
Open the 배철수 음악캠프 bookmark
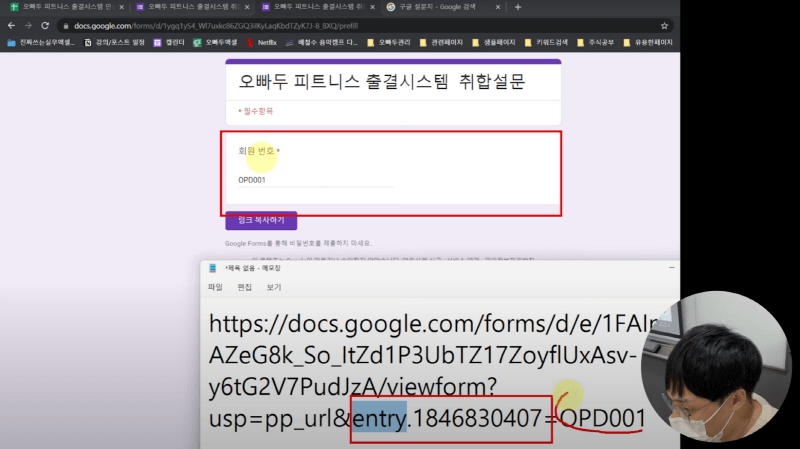pyautogui.click(x=322, y=42)
